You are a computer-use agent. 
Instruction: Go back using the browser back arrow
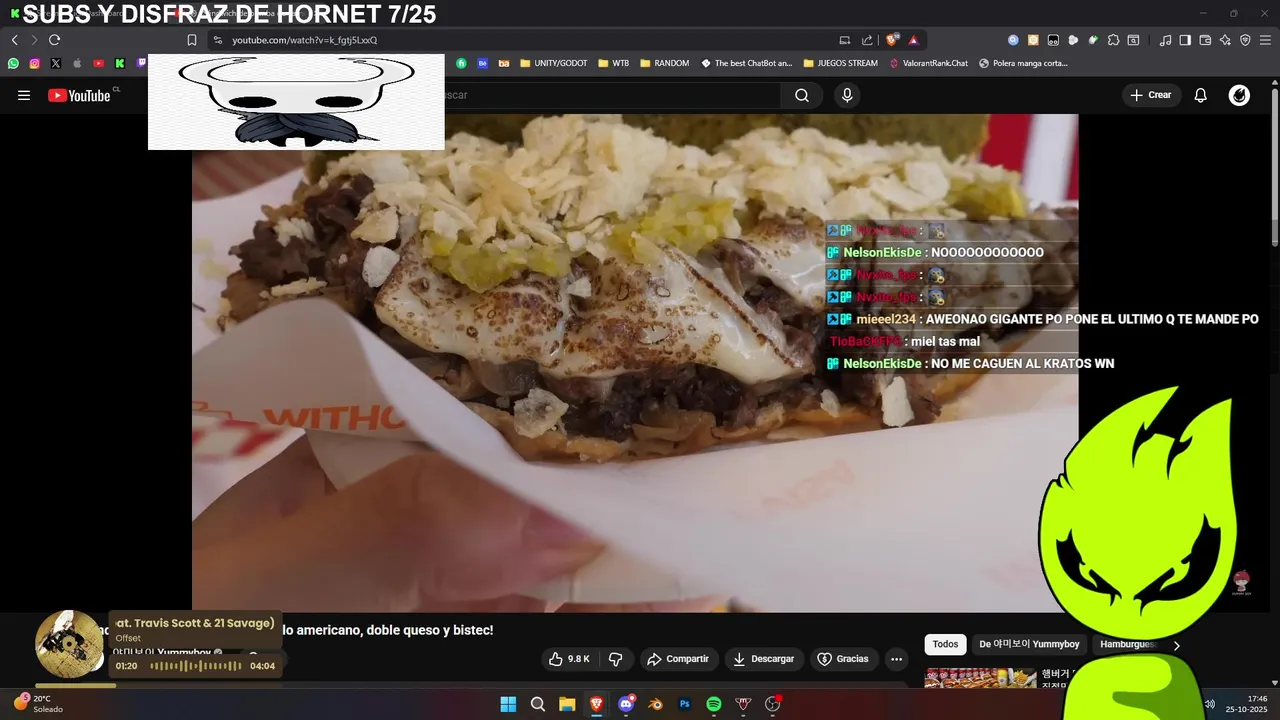[15, 40]
